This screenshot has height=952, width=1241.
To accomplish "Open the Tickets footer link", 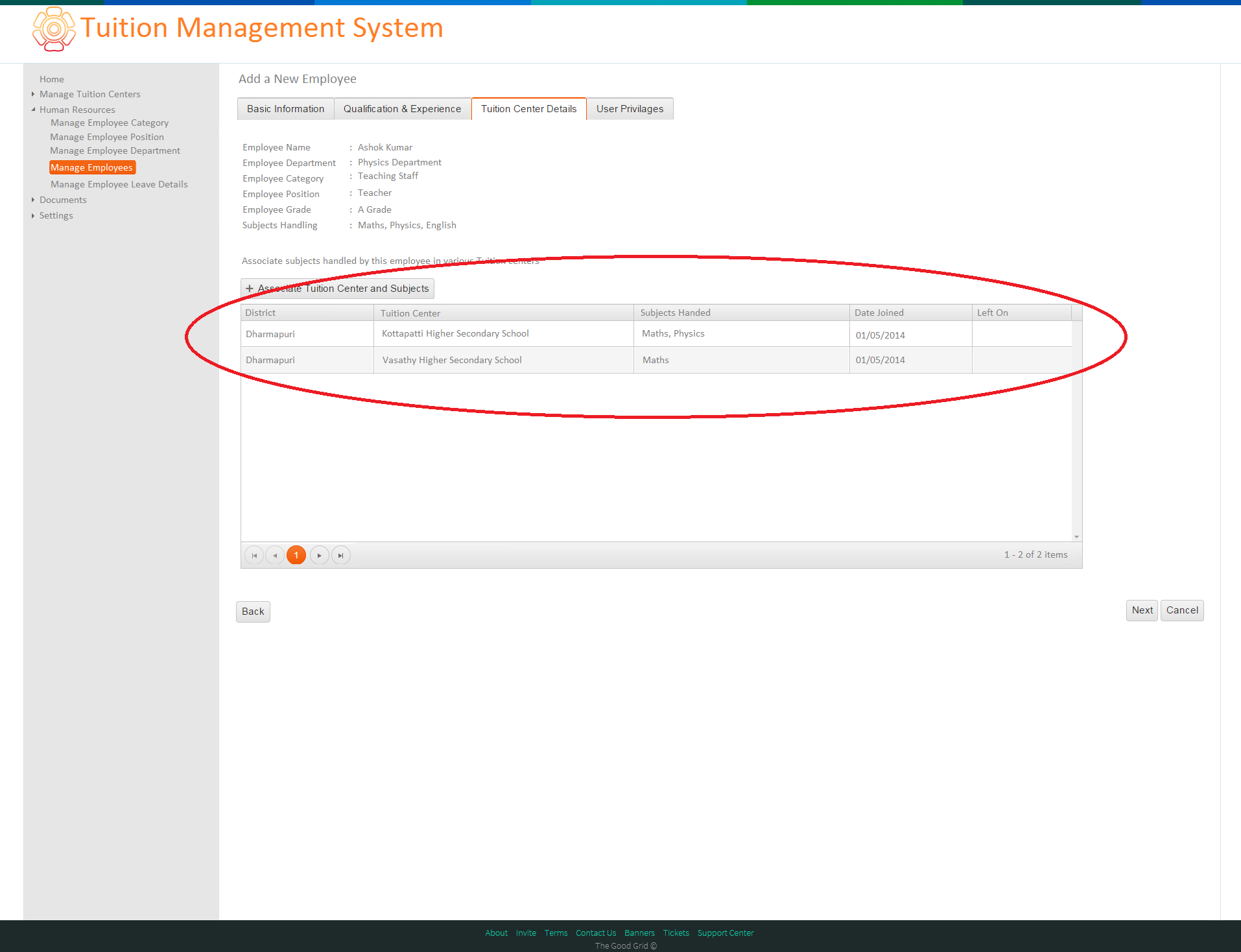I will click(676, 933).
